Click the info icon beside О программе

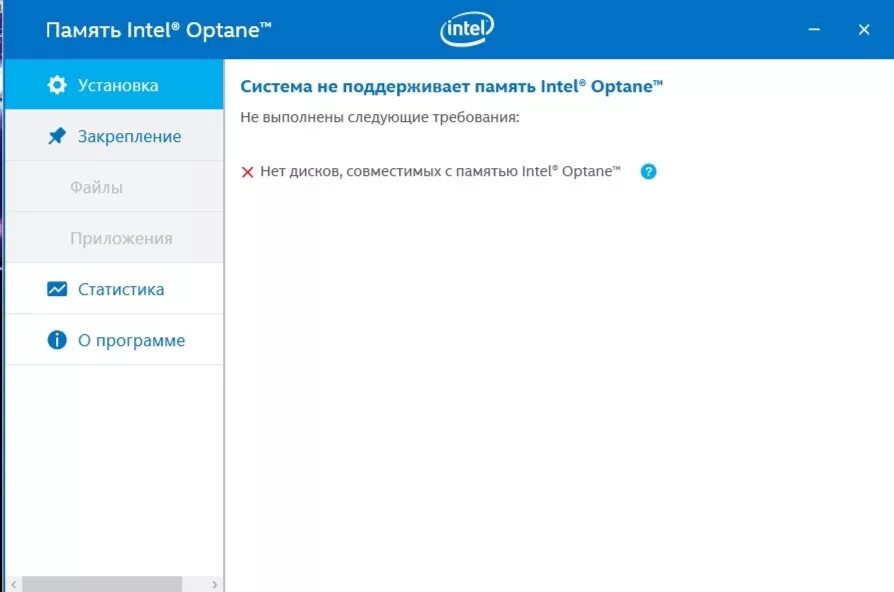[x=57, y=340]
